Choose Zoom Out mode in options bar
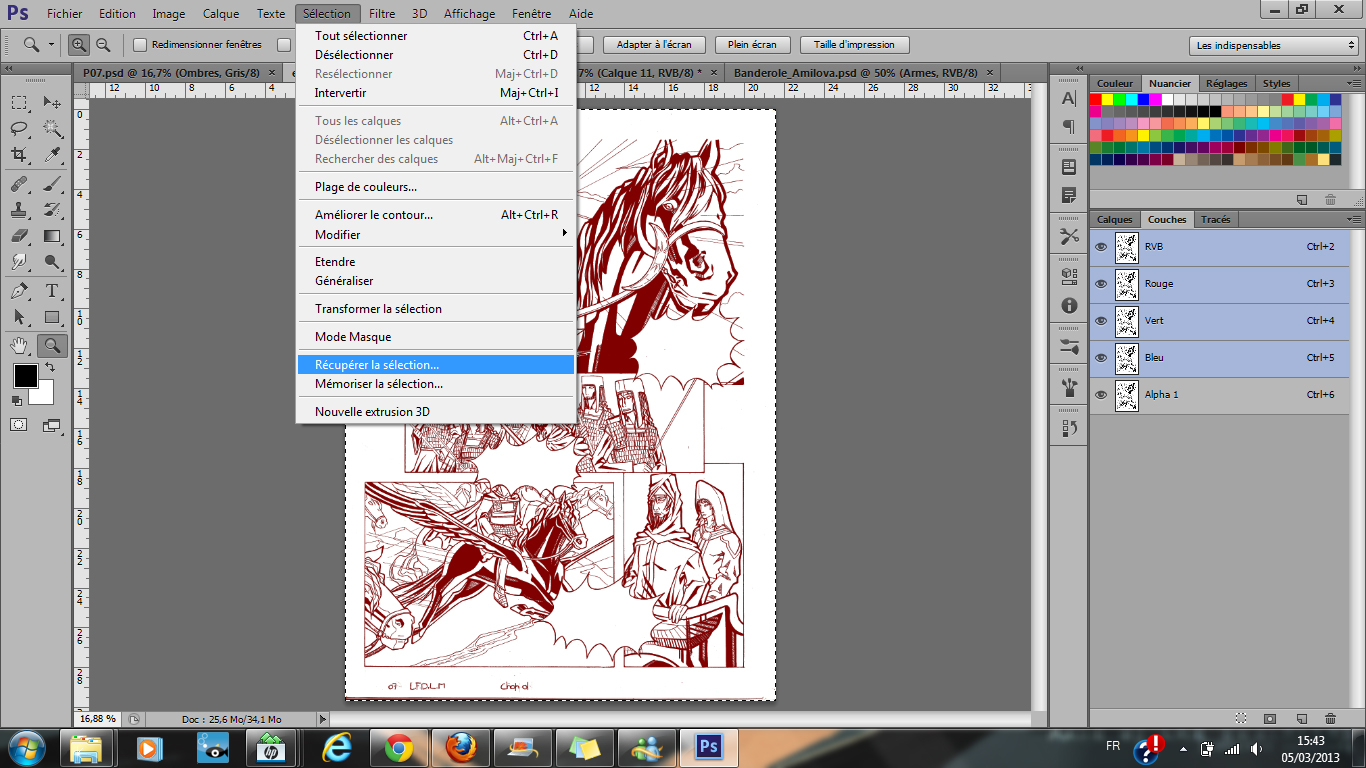 point(103,44)
